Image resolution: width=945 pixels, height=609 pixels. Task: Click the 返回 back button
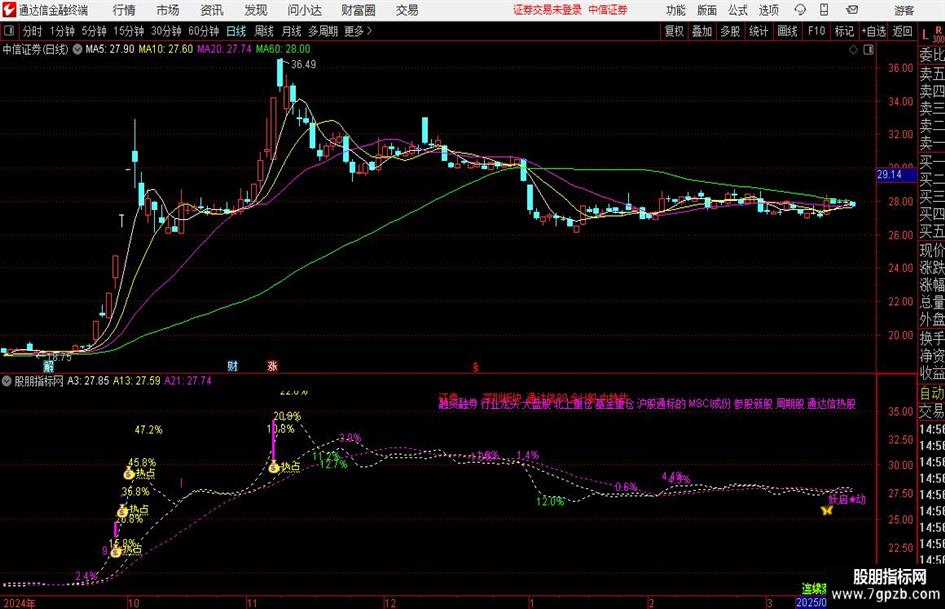coord(902,31)
